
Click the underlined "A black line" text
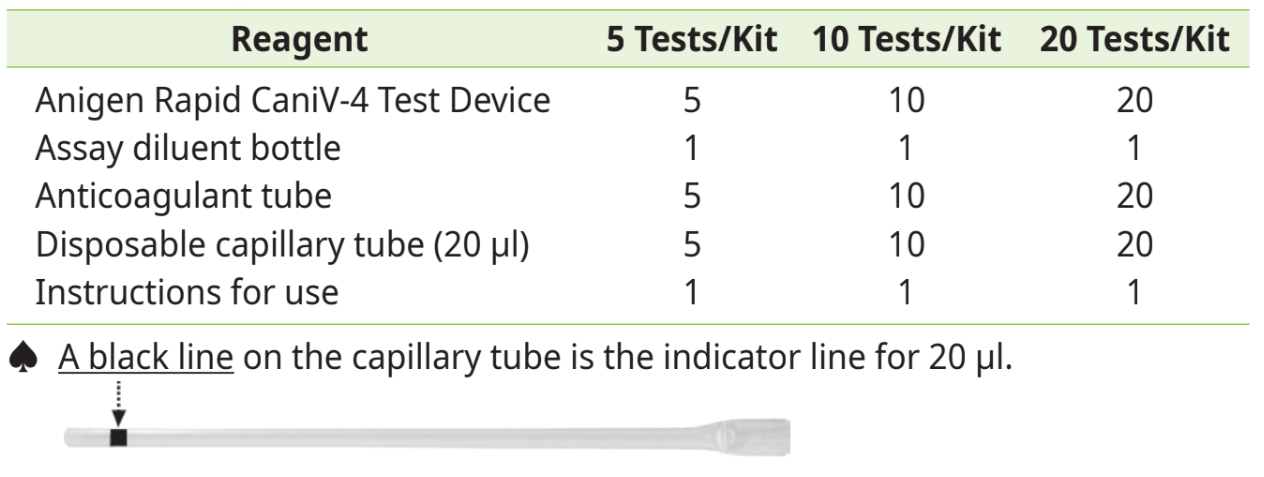point(145,357)
